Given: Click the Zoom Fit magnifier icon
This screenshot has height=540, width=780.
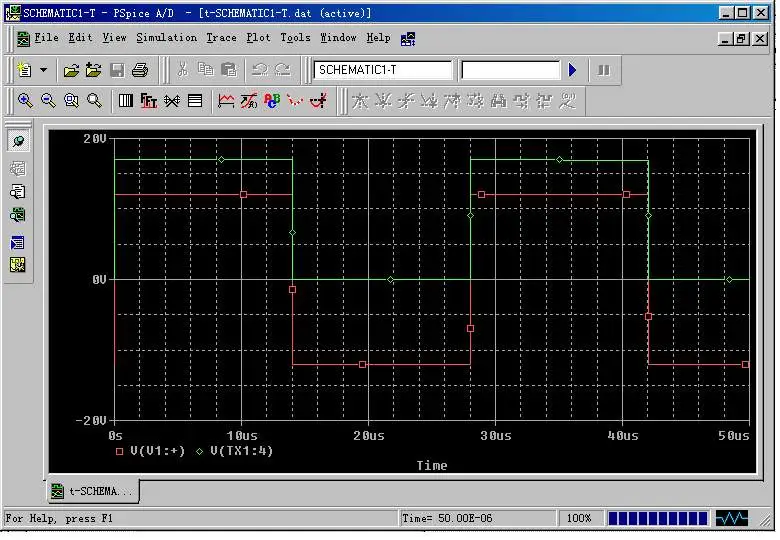Looking at the screenshot, I should pyautogui.click(x=94, y=101).
